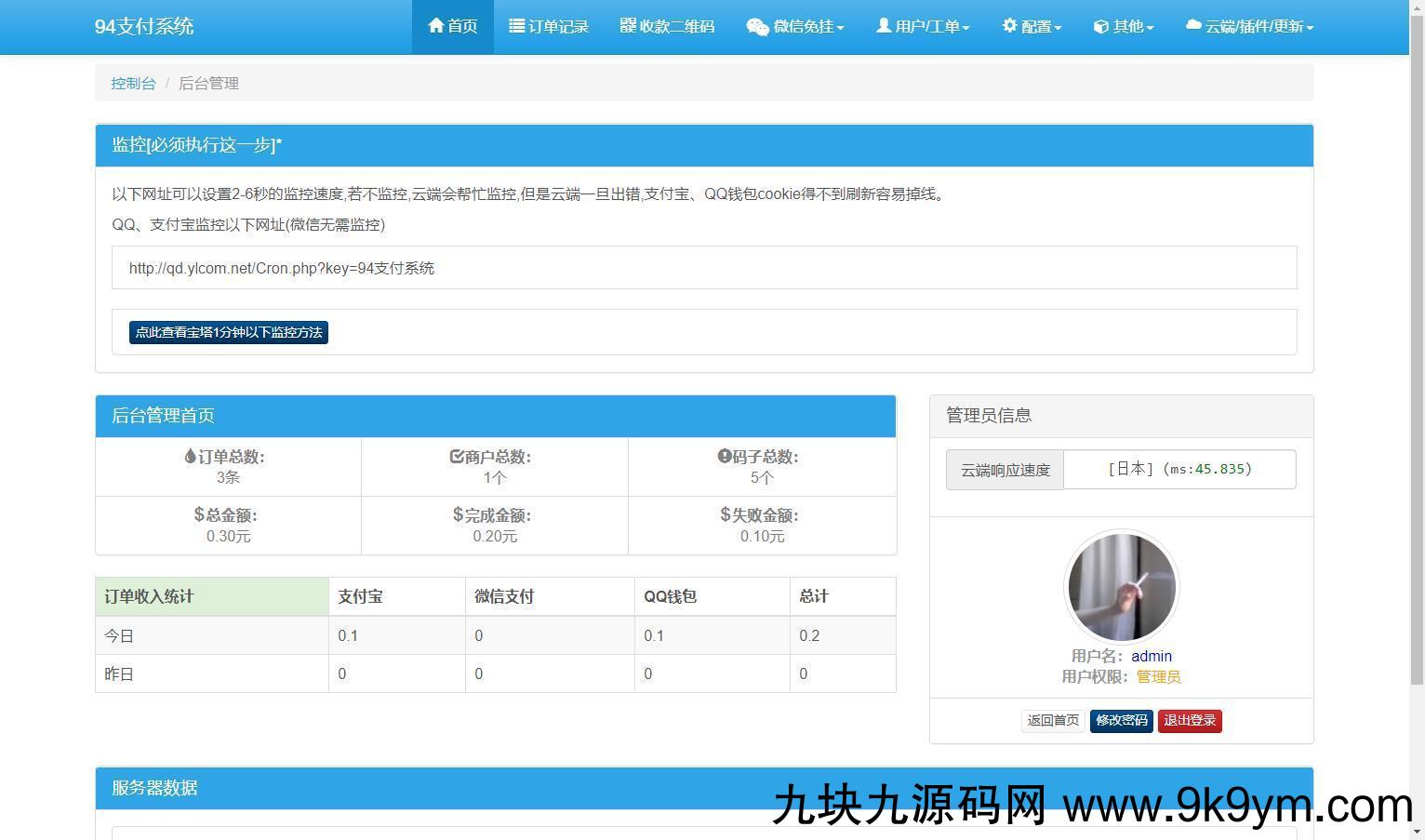Click the 返回首页 button
Screen dimensions: 1425x840
point(1053,721)
